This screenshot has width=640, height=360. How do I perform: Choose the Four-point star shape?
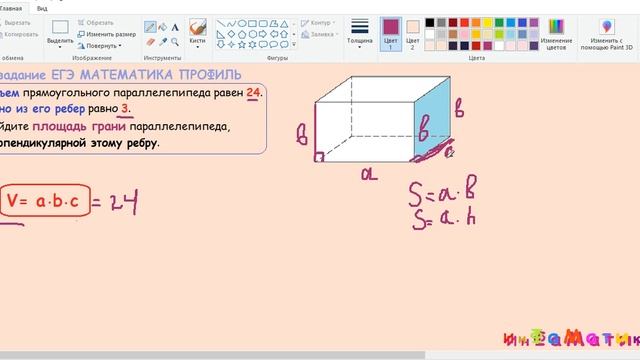(231, 44)
